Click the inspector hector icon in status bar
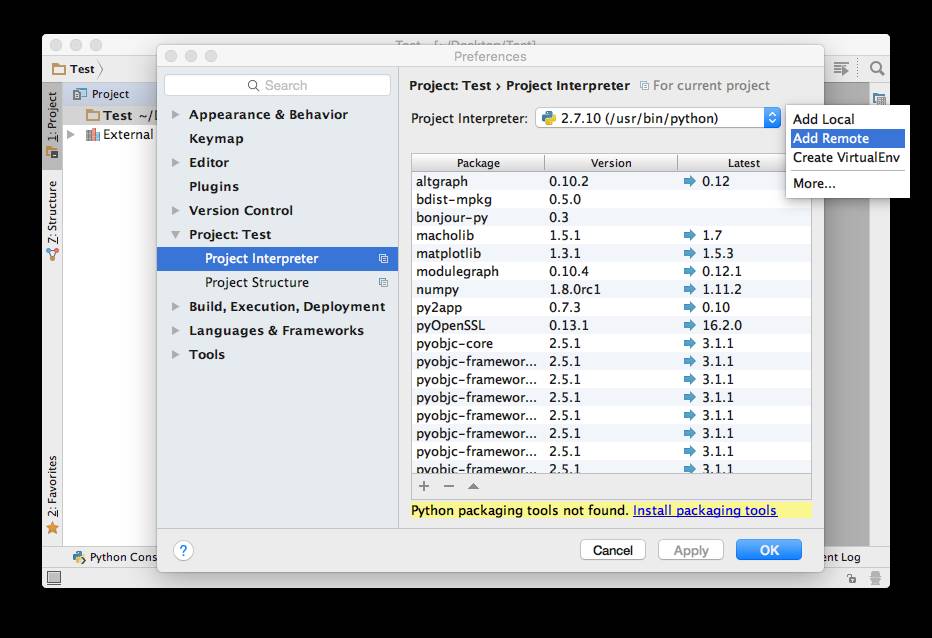Image resolution: width=932 pixels, height=638 pixels. point(876,578)
